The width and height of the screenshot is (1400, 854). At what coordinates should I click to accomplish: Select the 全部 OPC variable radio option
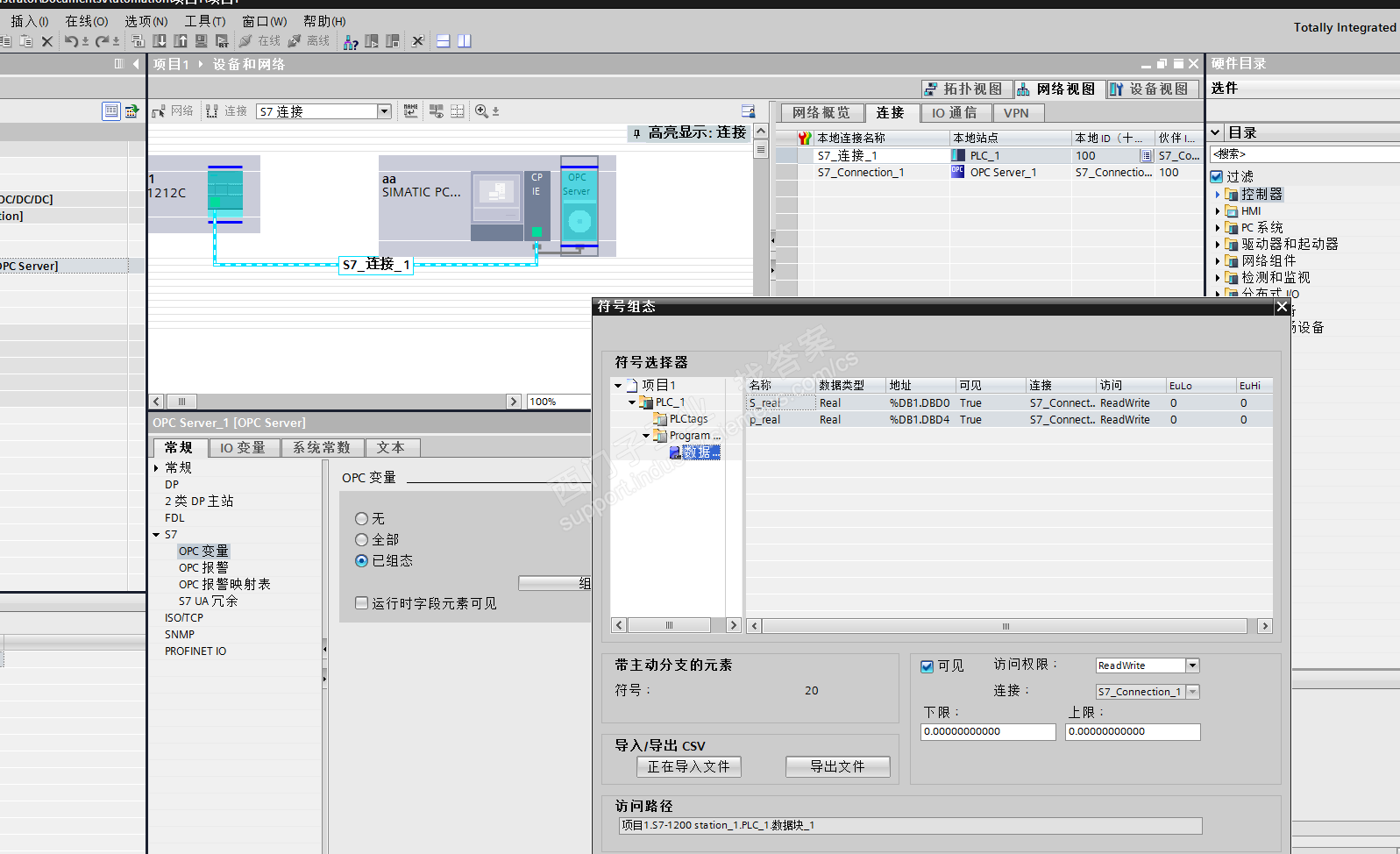click(361, 540)
